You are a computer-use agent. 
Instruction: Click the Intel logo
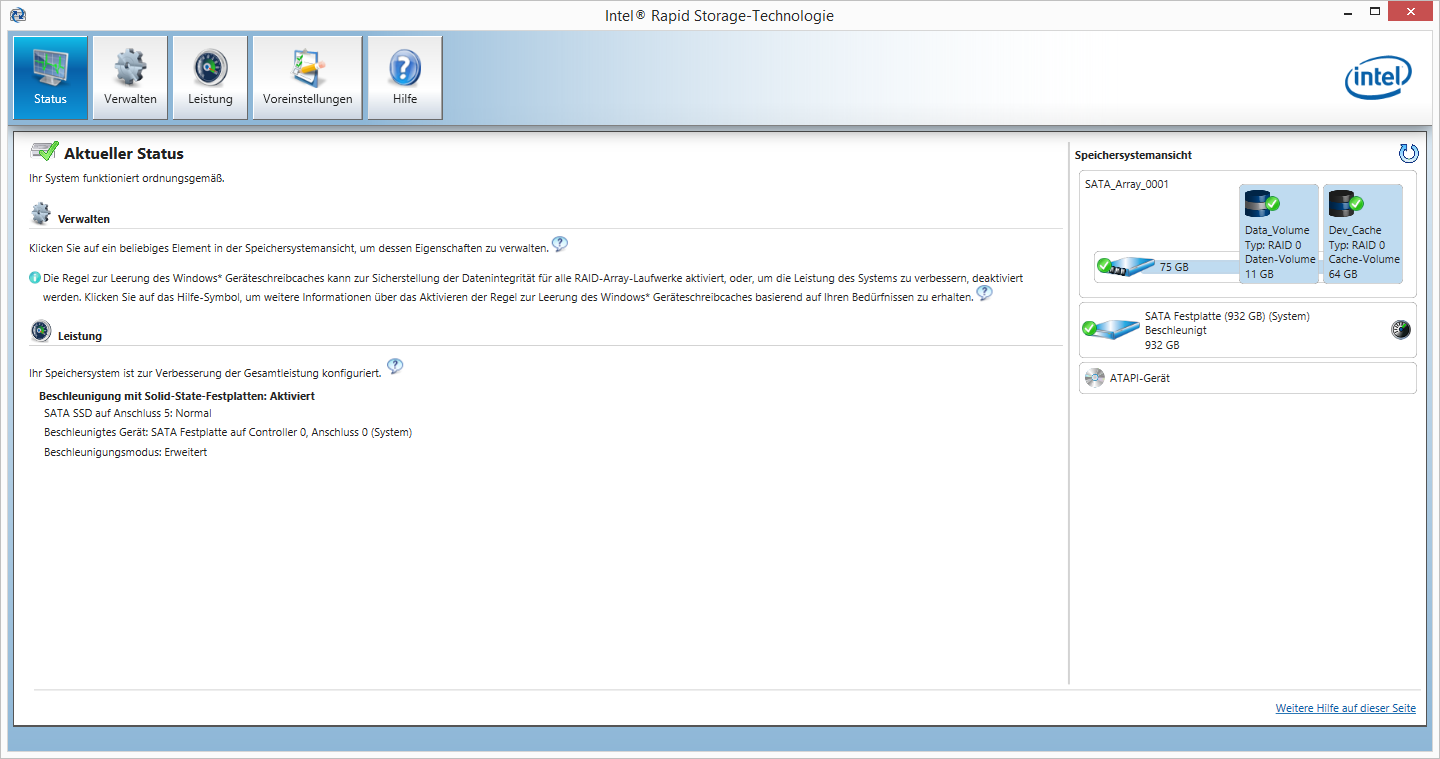click(1378, 78)
